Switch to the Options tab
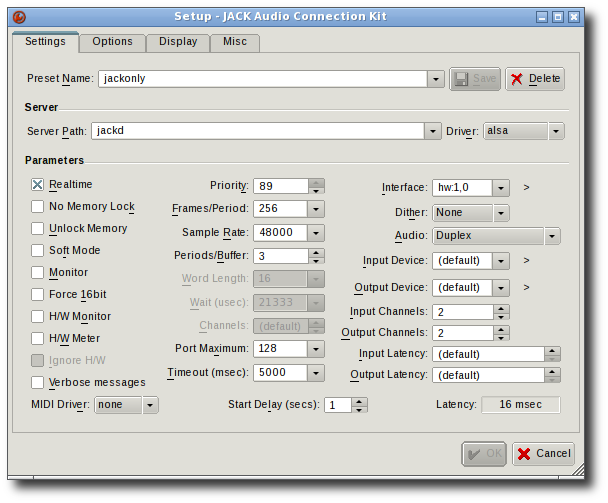The width and height of the screenshot is (608, 503). pyautogui.click(x=112, y=42)
